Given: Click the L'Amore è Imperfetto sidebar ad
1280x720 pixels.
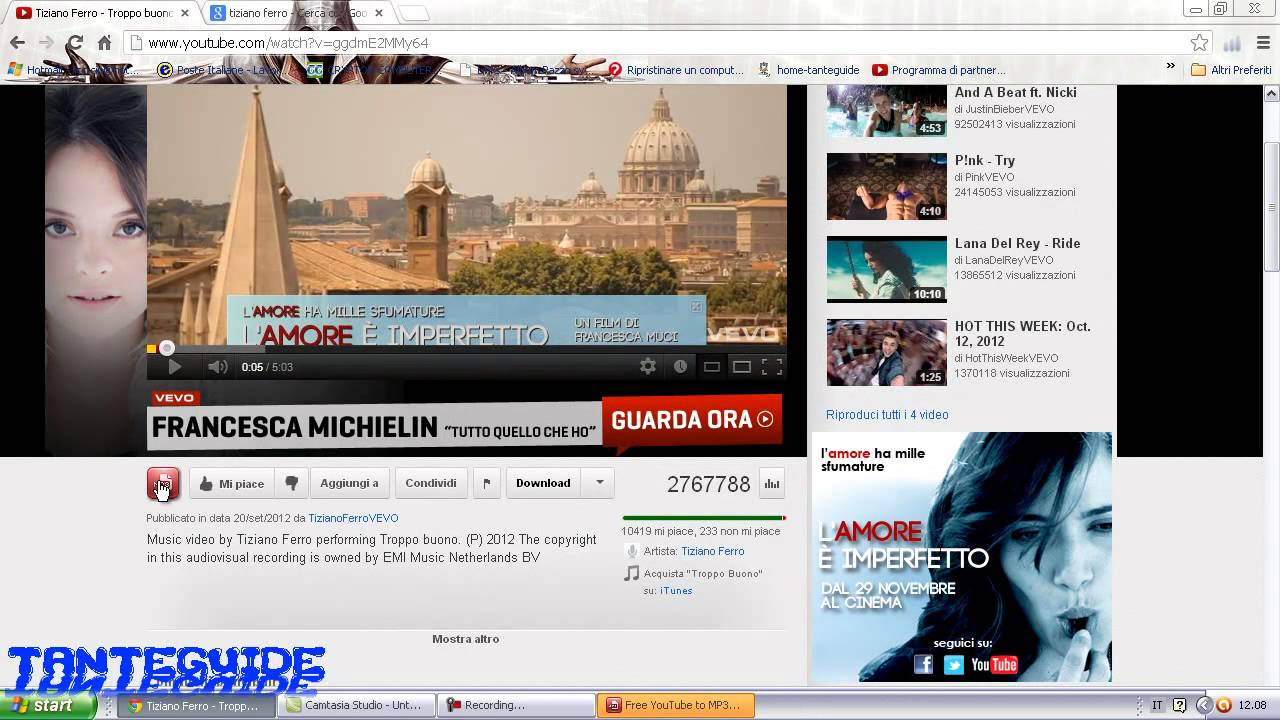Looking at the screenshot, I should (961, 557).
